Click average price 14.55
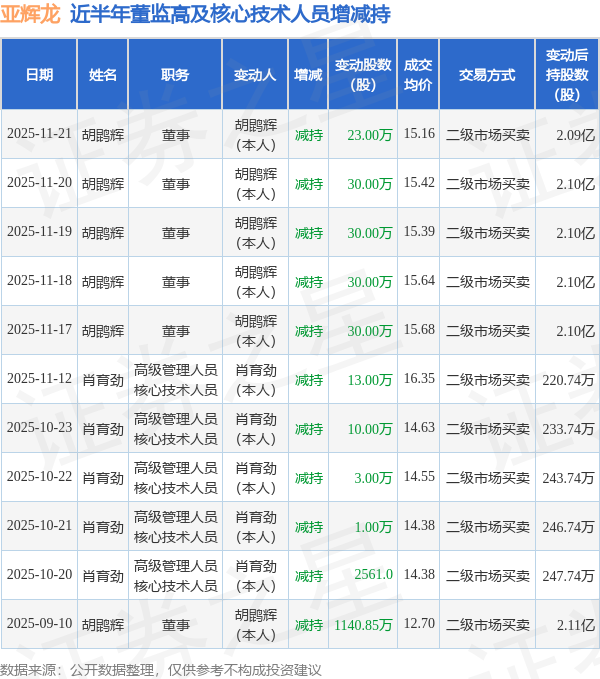This screenshot has height=679, width=600. pos(419,476)
